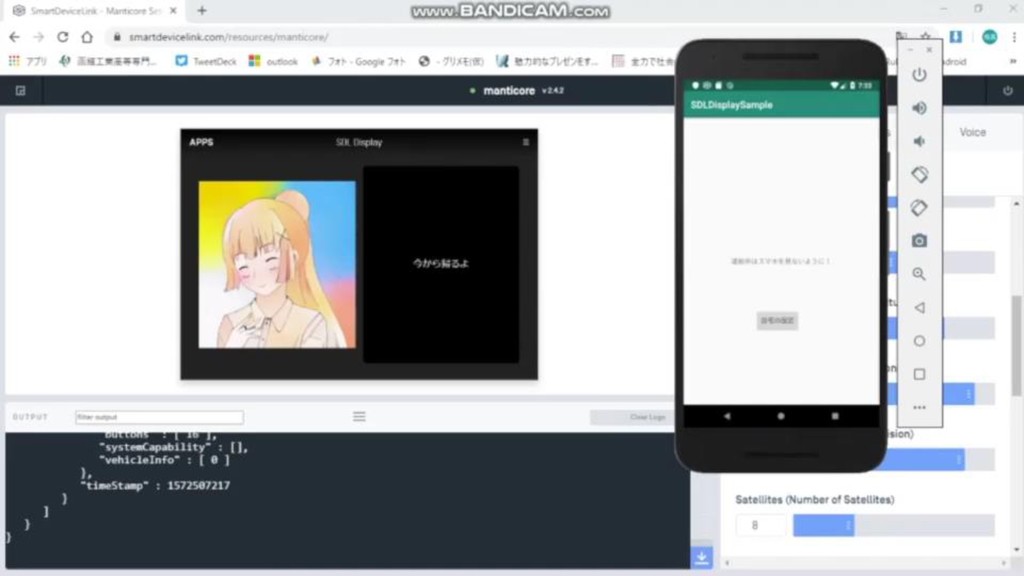Viewport: 1024px width, 576px height.
Task: Open the アプリ apps shortcut
Action: click(x=27, y=61)
